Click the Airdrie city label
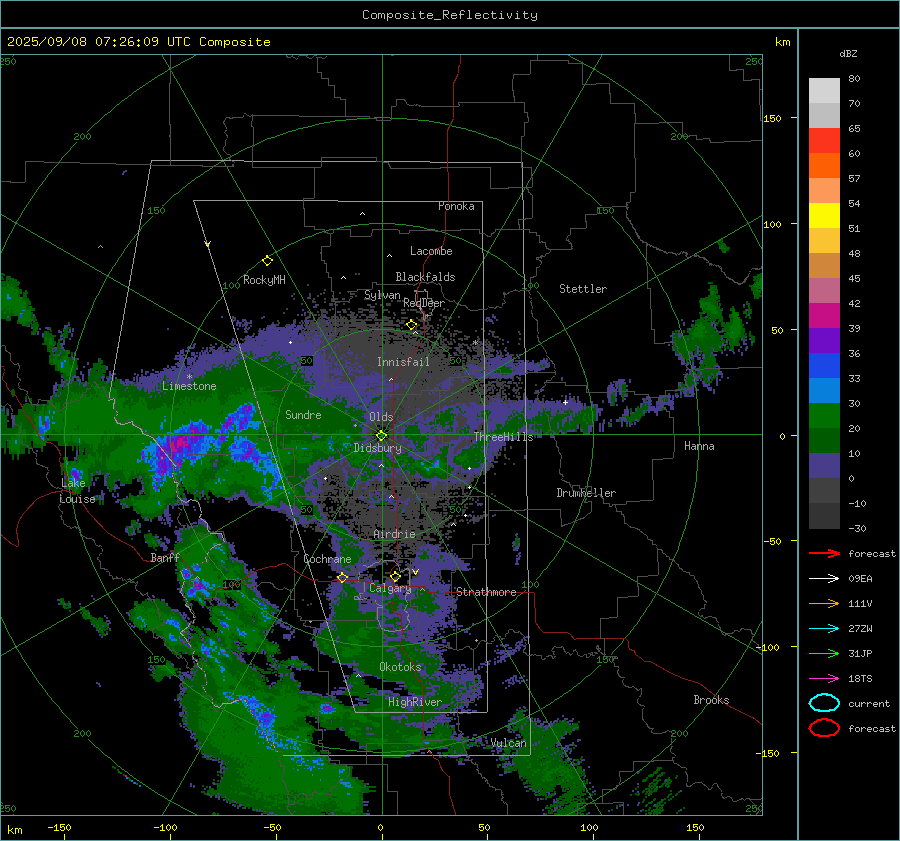 click(x=394, y=534)
